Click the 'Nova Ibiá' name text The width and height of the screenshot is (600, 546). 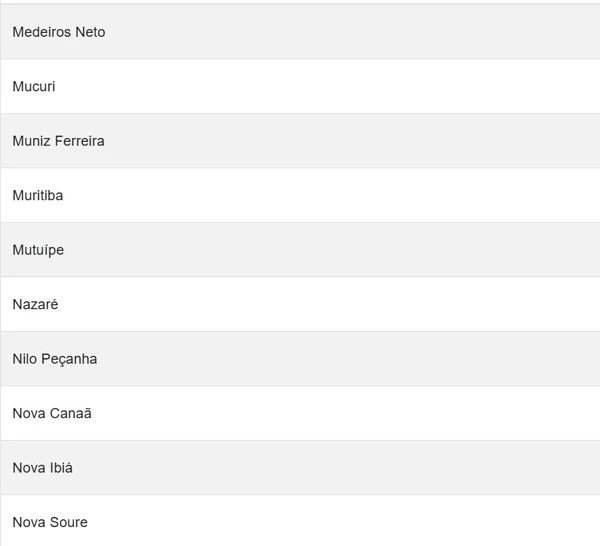[x=43, y=468]
